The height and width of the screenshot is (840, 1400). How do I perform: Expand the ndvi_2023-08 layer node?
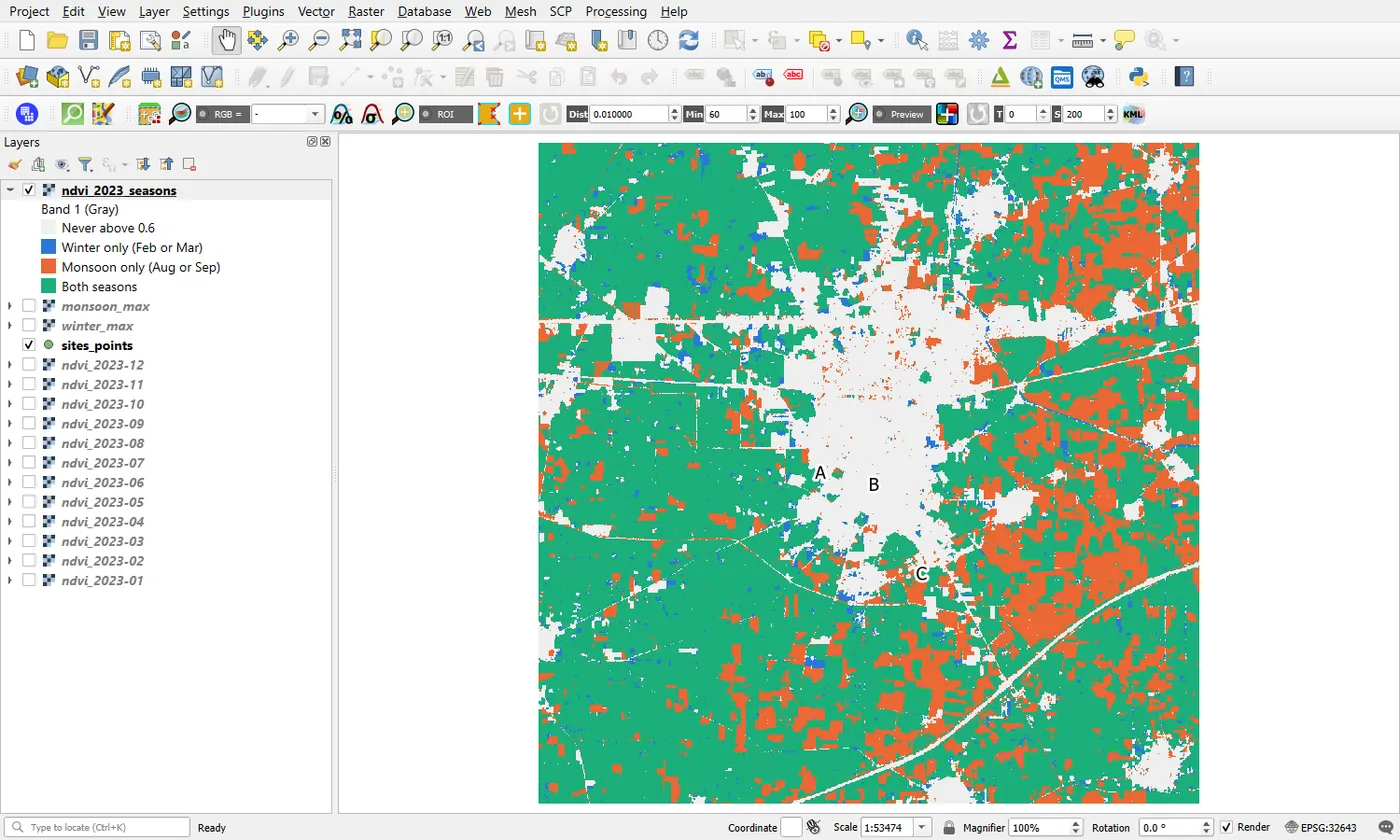coord(10,443)
